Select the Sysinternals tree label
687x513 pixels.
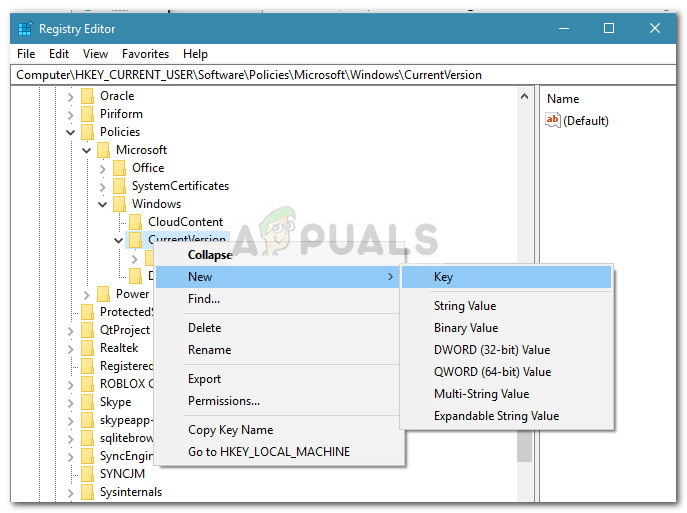click(131, 492)
